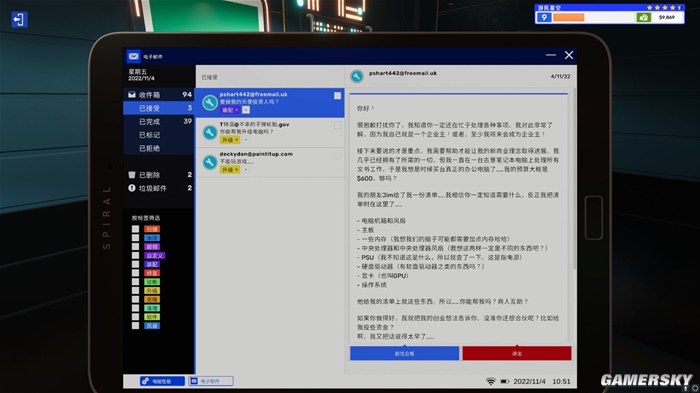Screen dimensions: 700x393
Task: Click the battery status icon
Action: (x=504, y=381)
